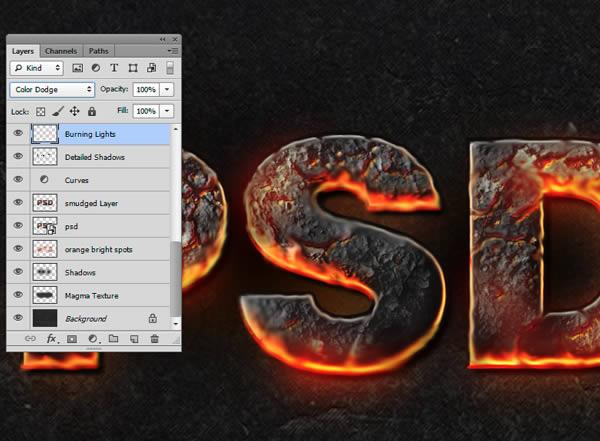
Task: Click the layer list scrollbar thumb
Action: pyautogui.click(x=176, y=279)
